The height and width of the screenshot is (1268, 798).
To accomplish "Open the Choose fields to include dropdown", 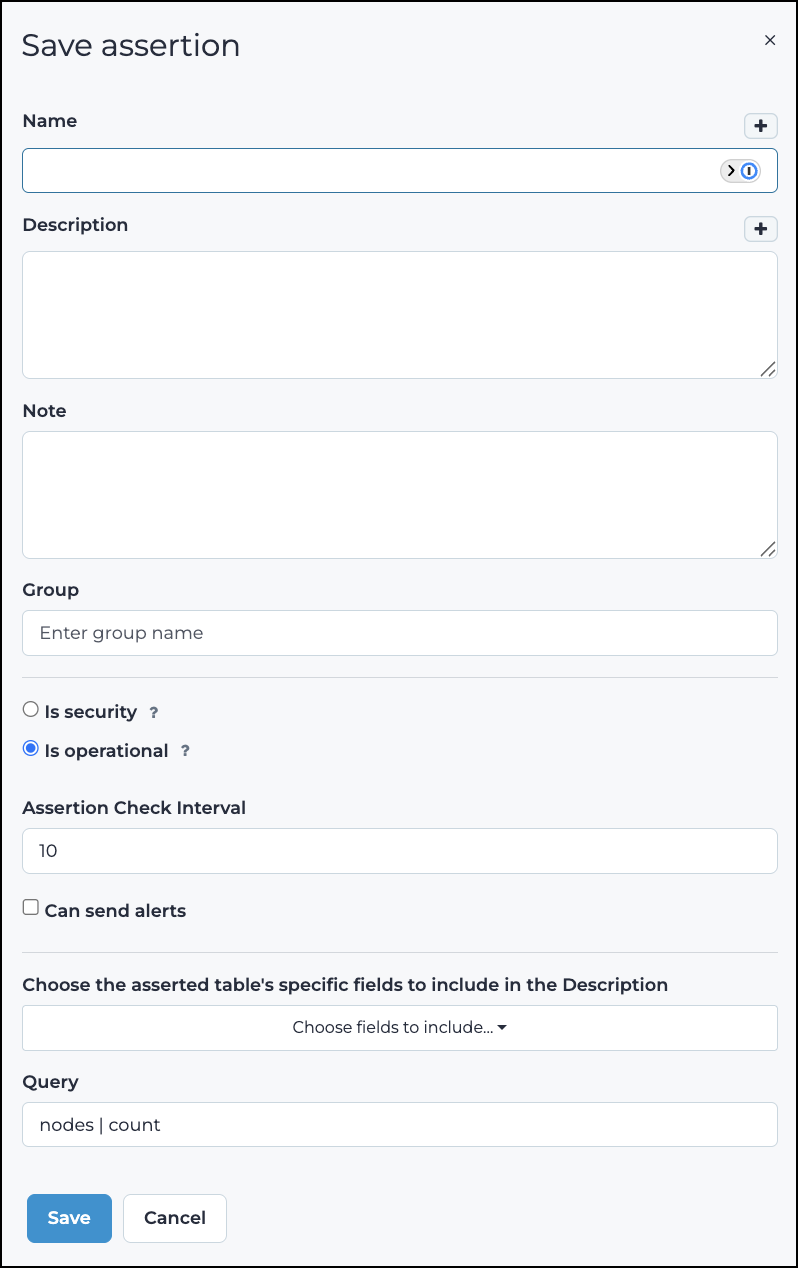I will tap(399, 1027).
